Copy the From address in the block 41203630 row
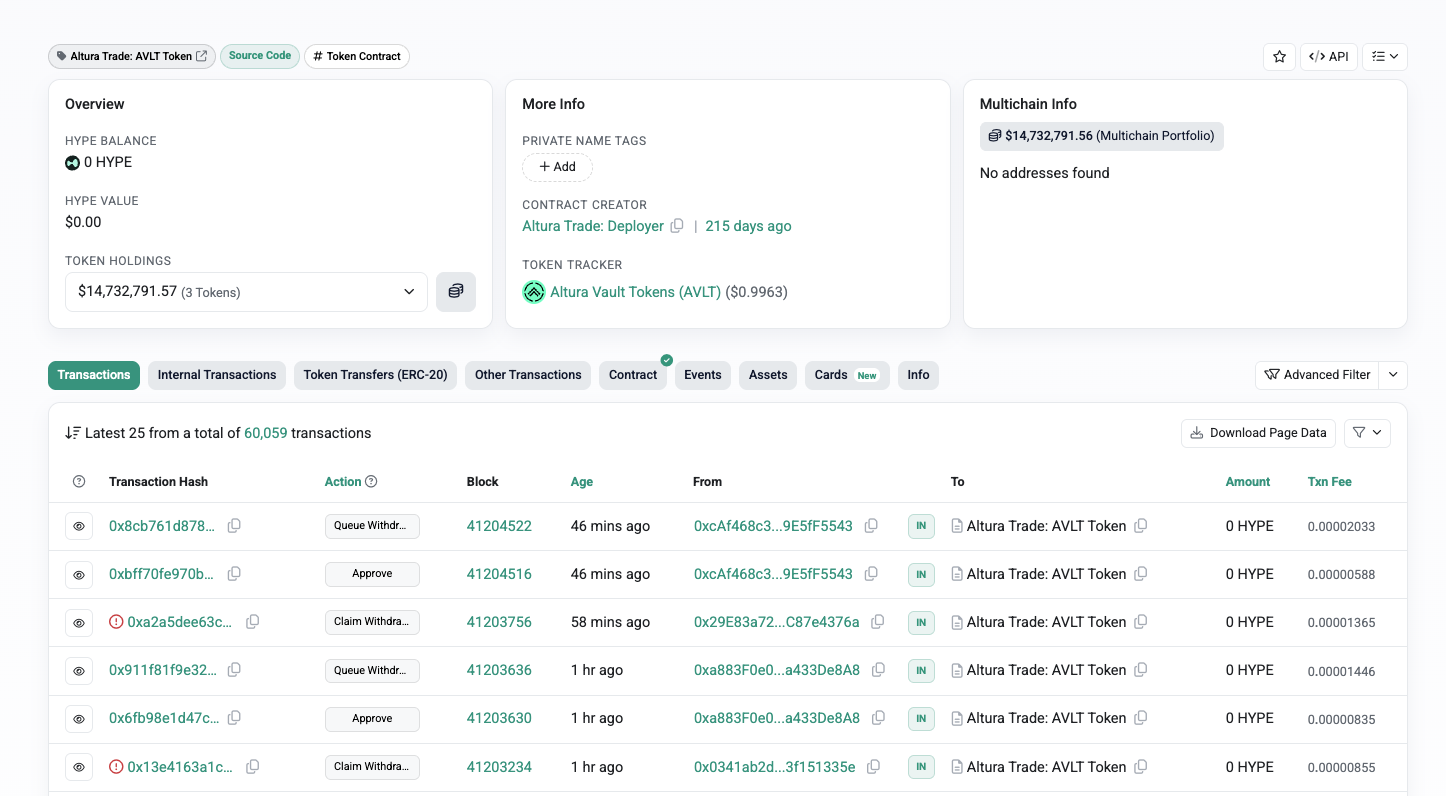 coord(878,718)
